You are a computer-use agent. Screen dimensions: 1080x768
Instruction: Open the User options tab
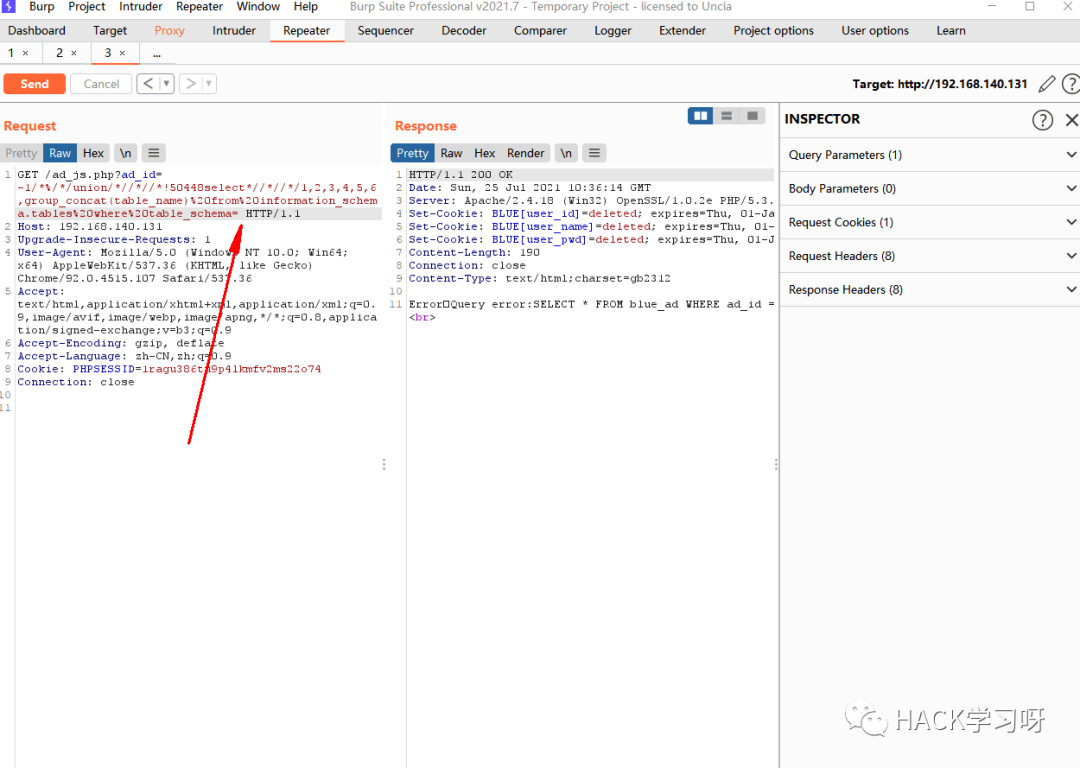click(875, 31)
